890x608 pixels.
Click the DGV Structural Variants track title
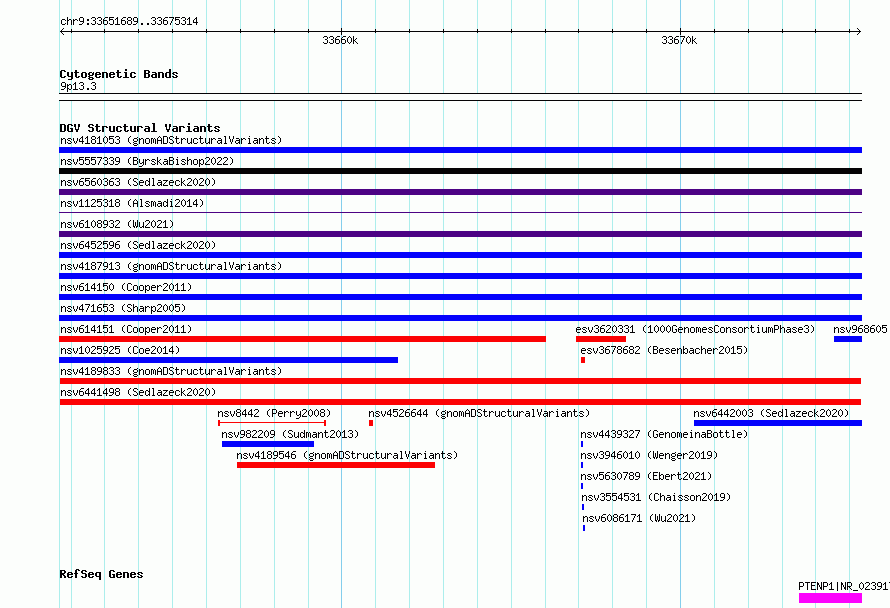[140, 128]
